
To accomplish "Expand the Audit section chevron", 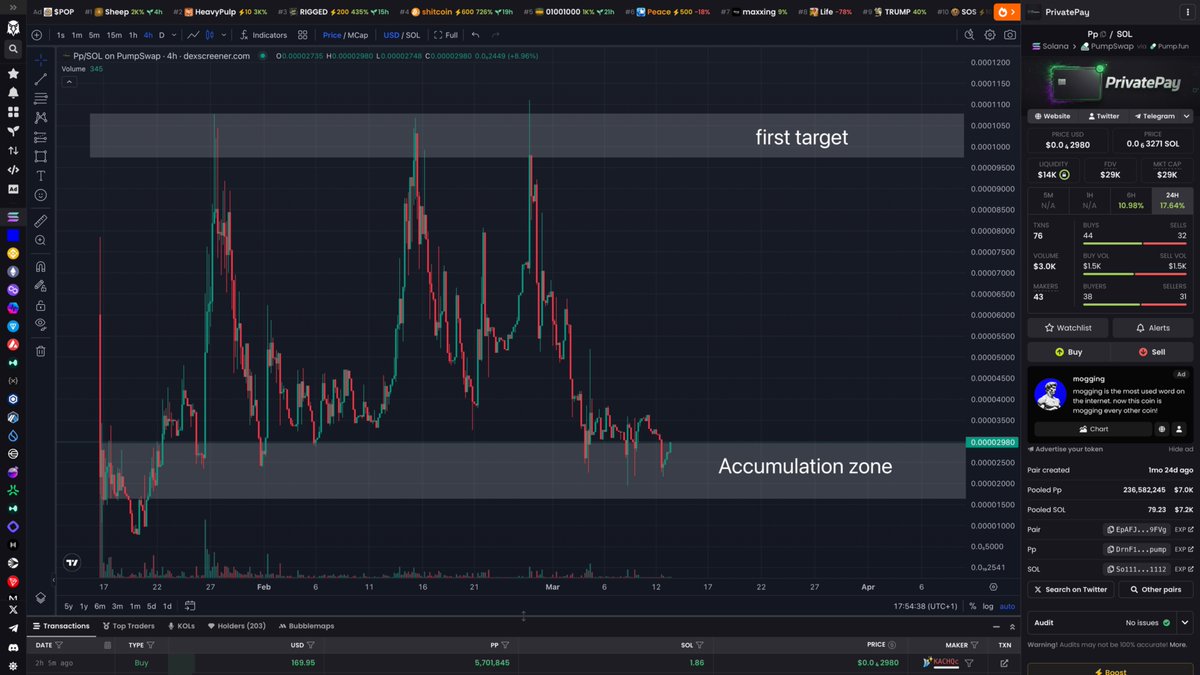I will [1186, 622].
